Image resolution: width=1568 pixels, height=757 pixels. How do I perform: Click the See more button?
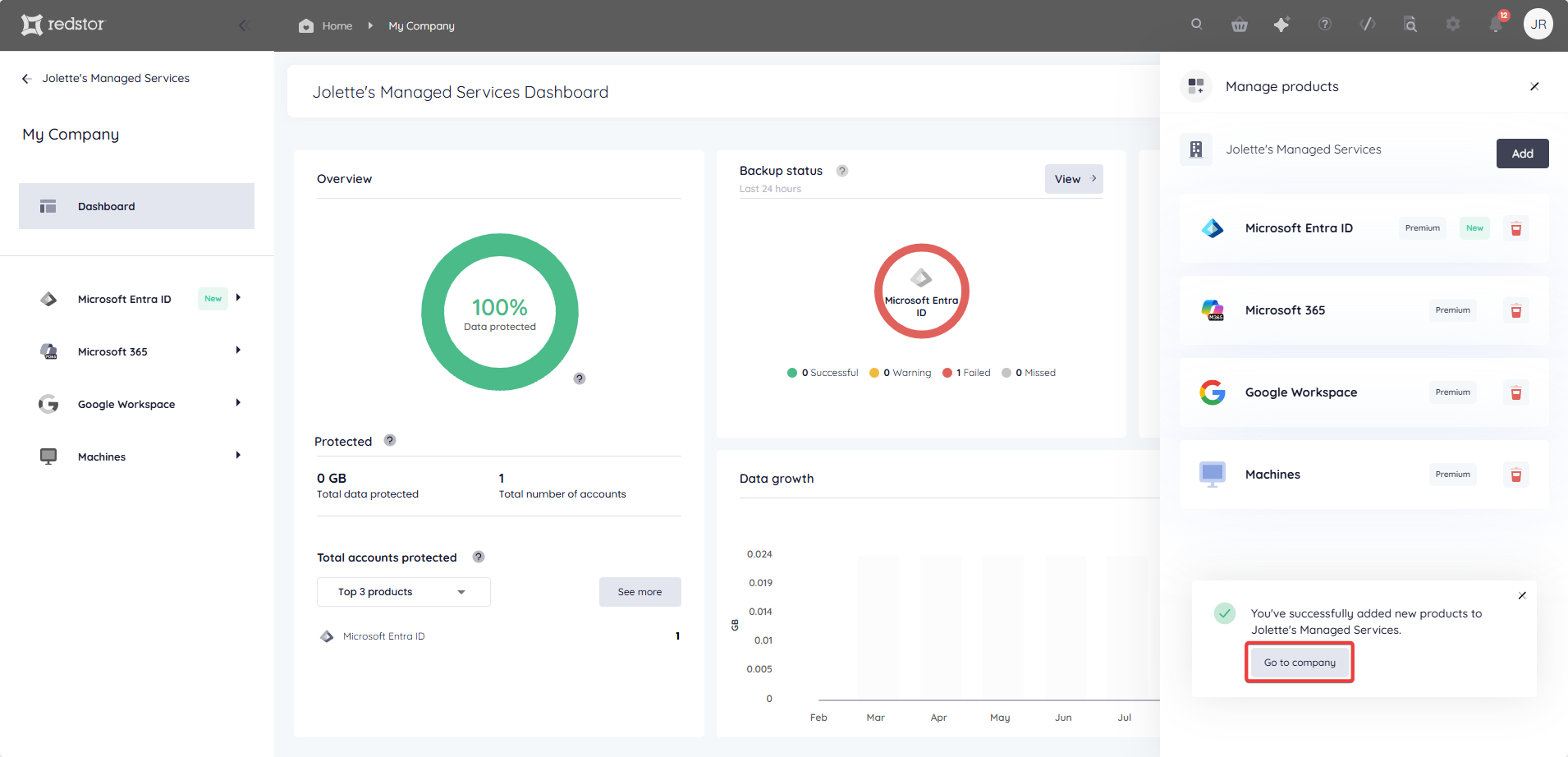(640, 592)
